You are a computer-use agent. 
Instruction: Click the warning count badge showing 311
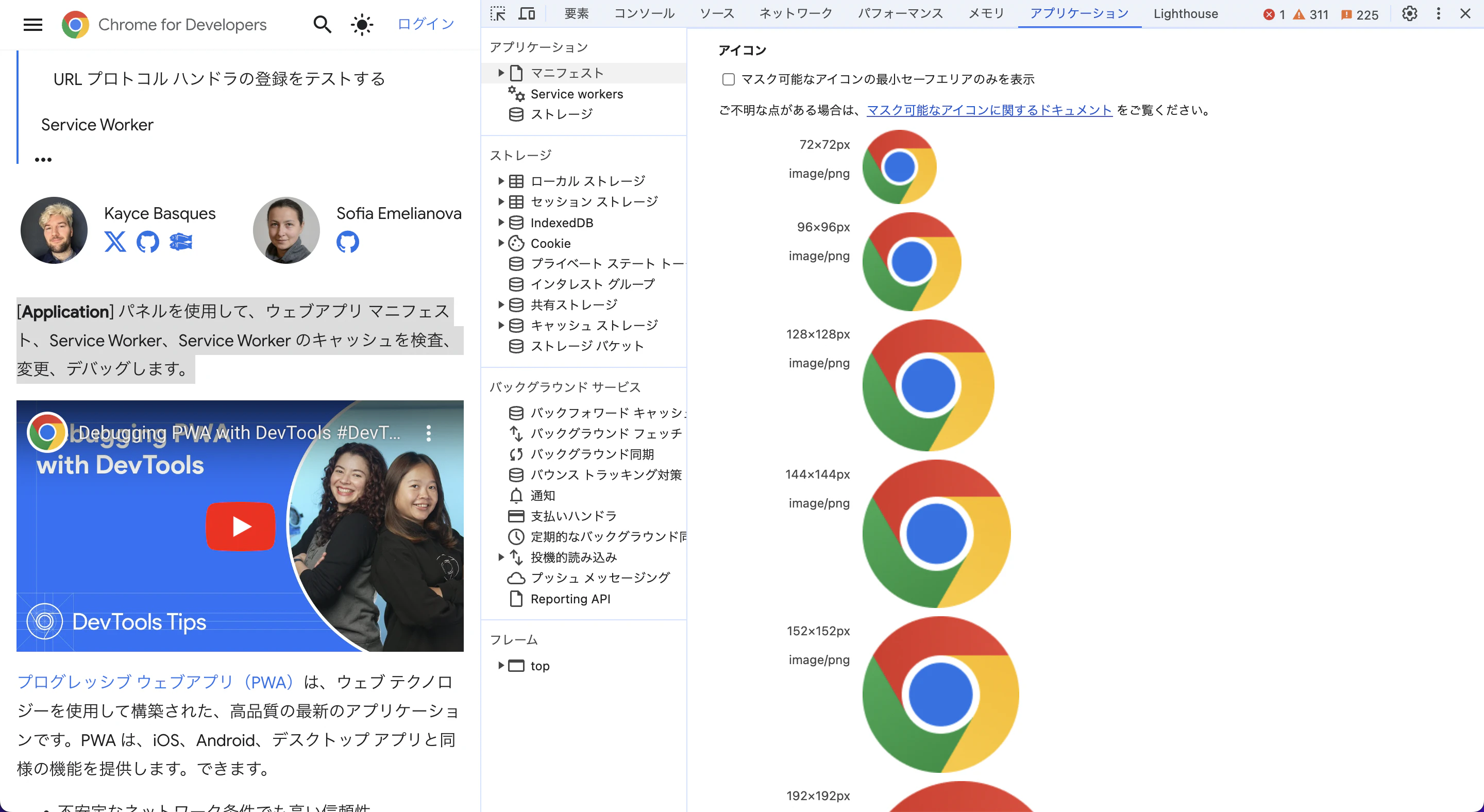click(1310, 14)
